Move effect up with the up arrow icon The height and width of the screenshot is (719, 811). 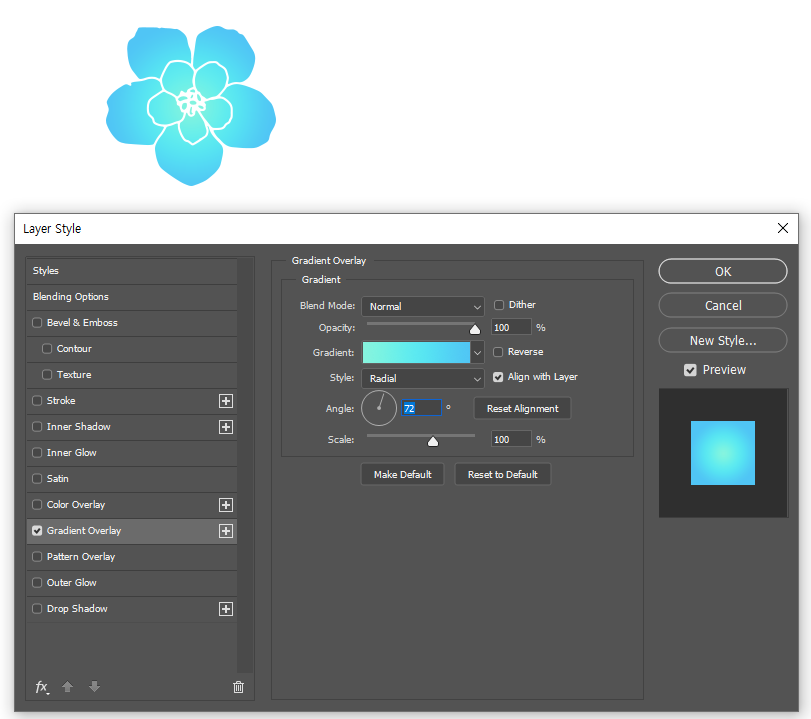[67, 686]
